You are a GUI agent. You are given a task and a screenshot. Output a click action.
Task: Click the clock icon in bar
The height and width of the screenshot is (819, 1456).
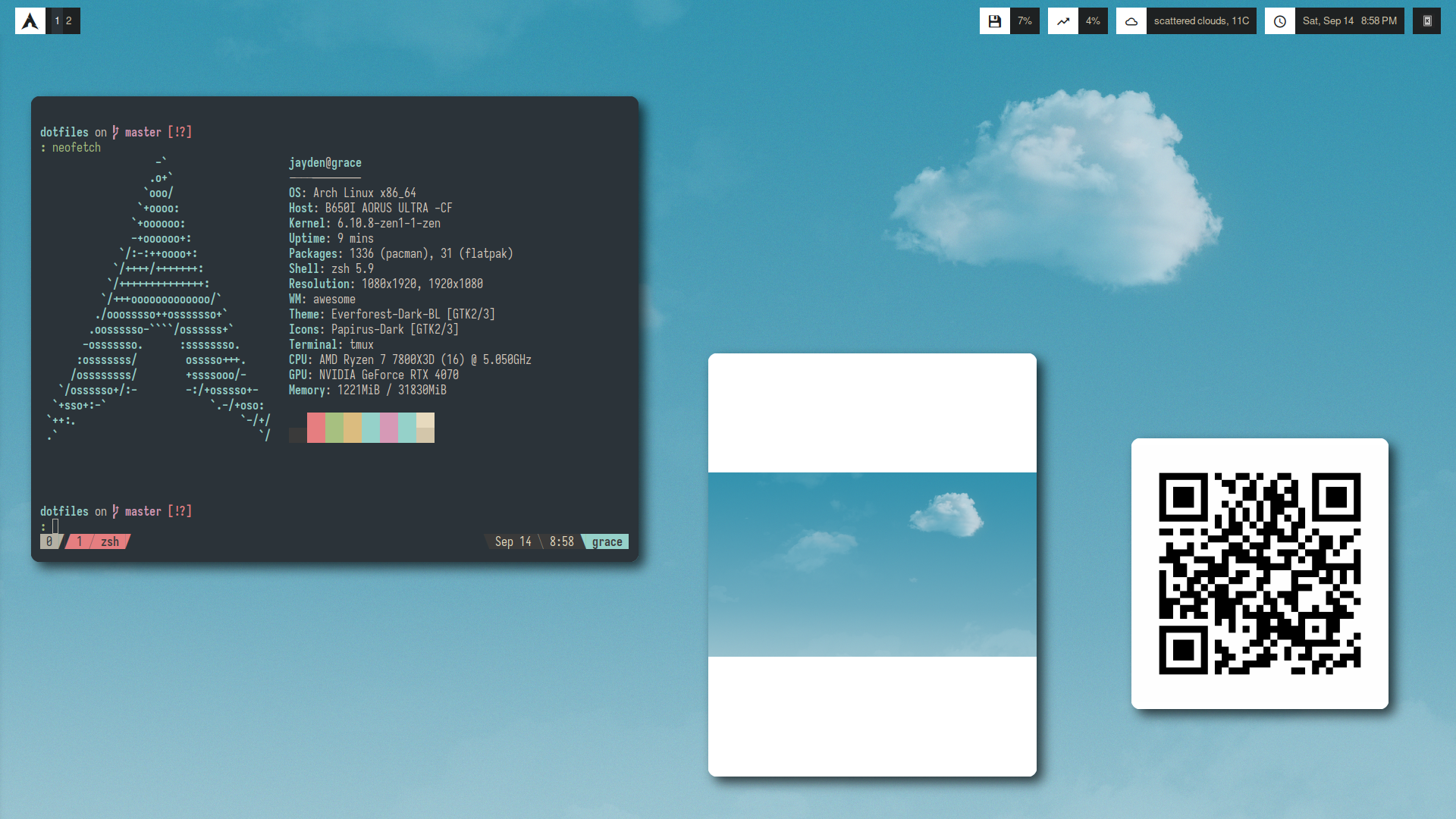click(x=1279, y=21)
